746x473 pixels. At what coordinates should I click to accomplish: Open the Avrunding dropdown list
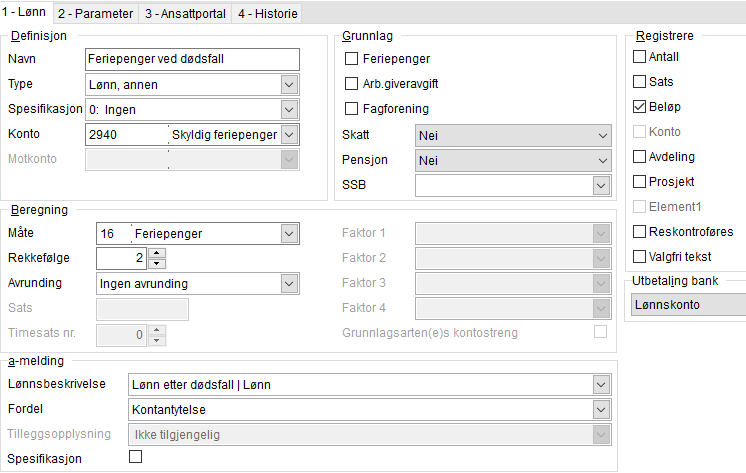pos(289,284)
